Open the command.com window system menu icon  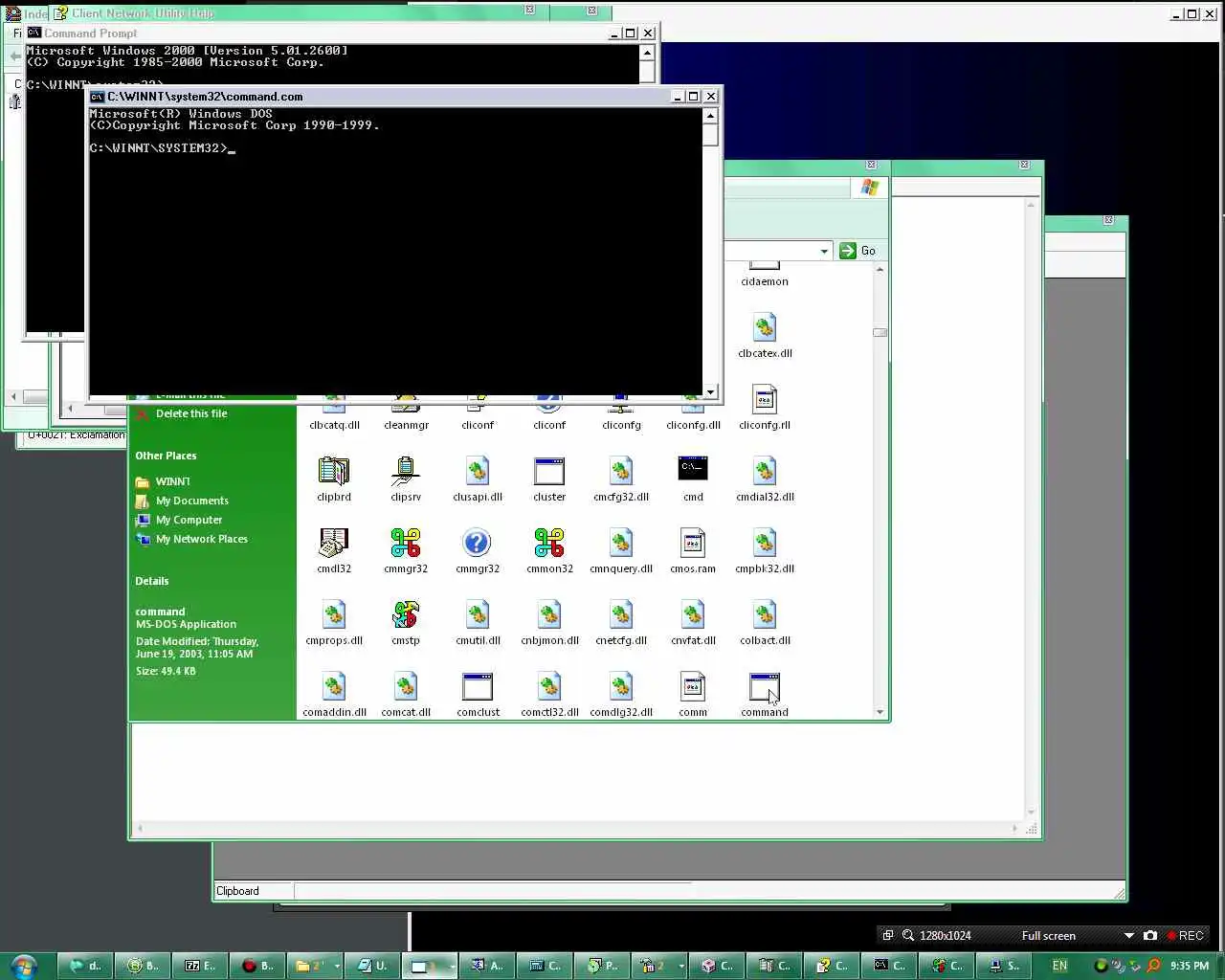click(97, 97)
